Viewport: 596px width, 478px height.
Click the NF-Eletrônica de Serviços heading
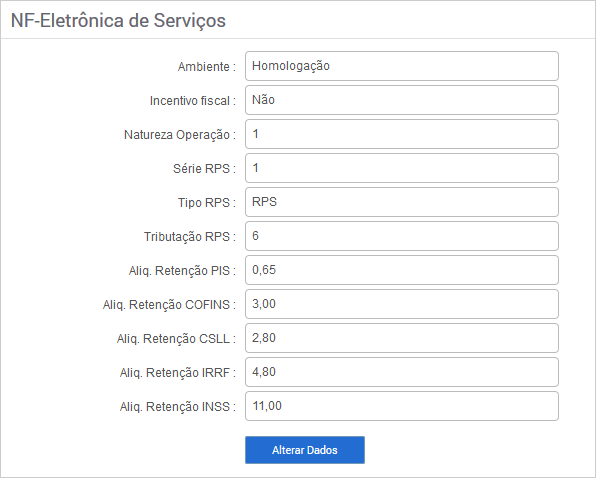tap(118, 21)
